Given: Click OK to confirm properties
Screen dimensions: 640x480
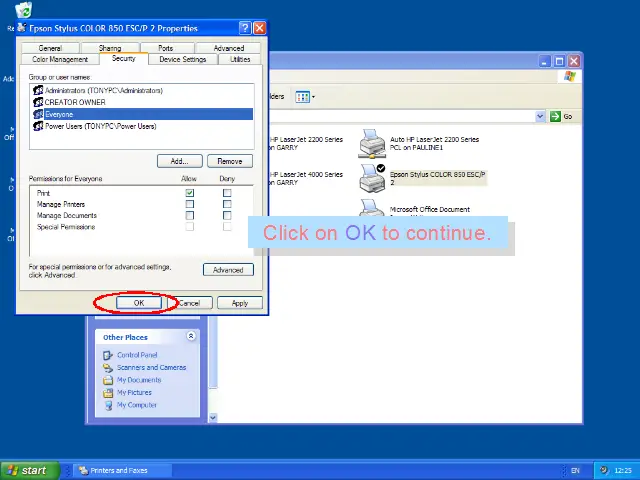Looking at the screenshot, I should tap(139, 303).
